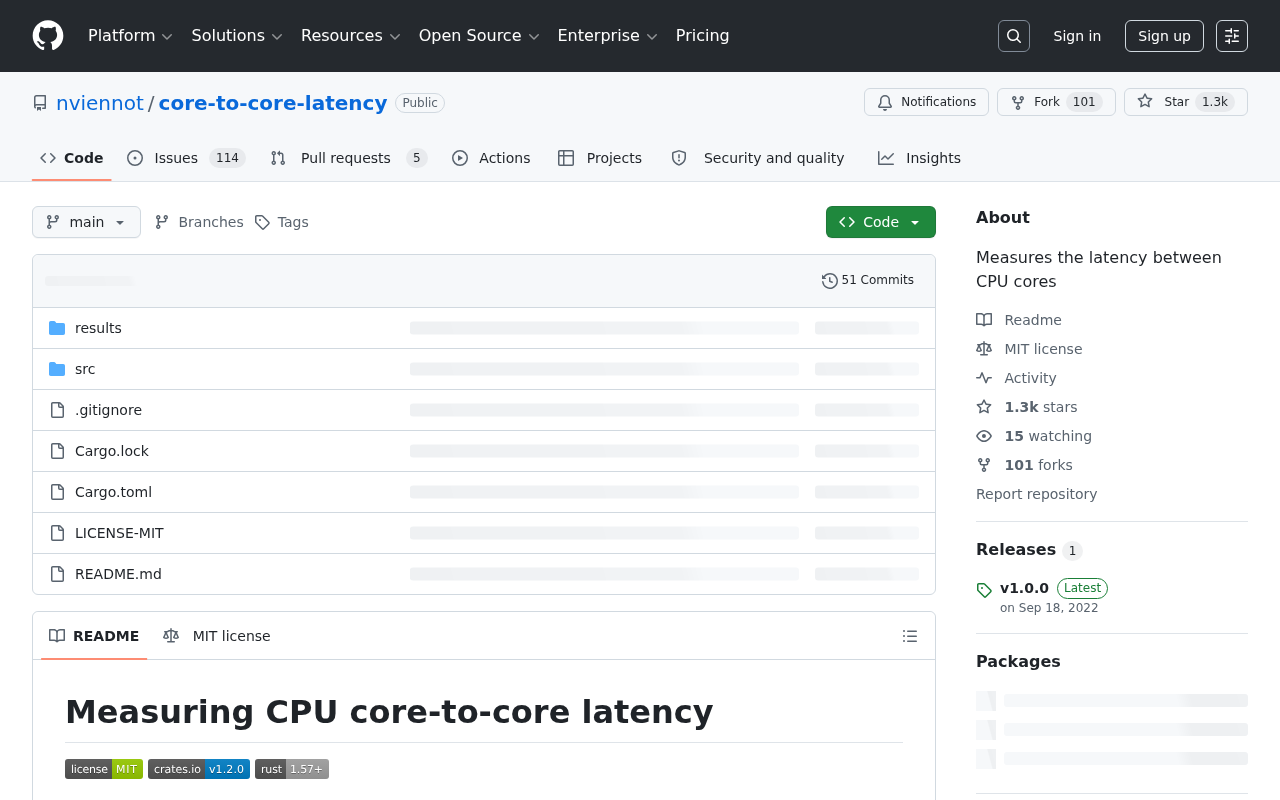Expand the Resources menu
Viewport: 1280px width, 800px height.
(351, 36)
